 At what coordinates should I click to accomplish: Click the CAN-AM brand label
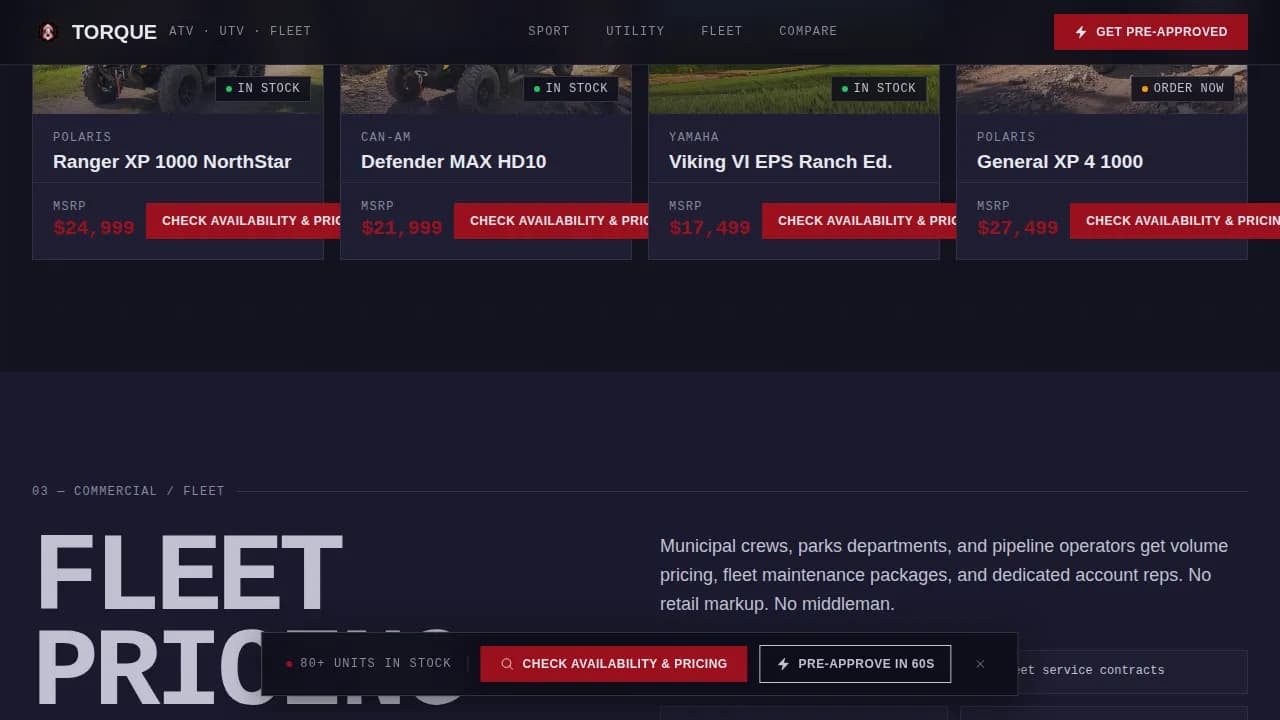(x=386, y=137)
